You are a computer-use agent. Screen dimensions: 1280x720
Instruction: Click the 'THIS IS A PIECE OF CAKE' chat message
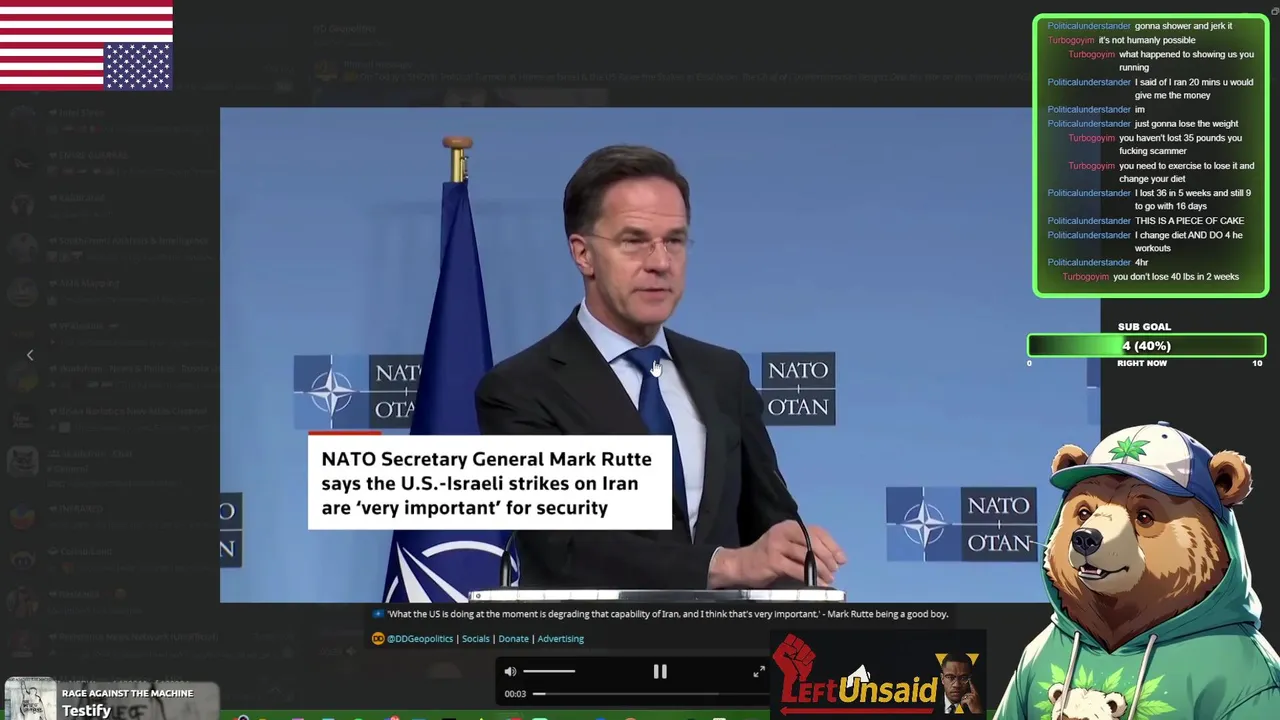click(x=1189, y=221)
